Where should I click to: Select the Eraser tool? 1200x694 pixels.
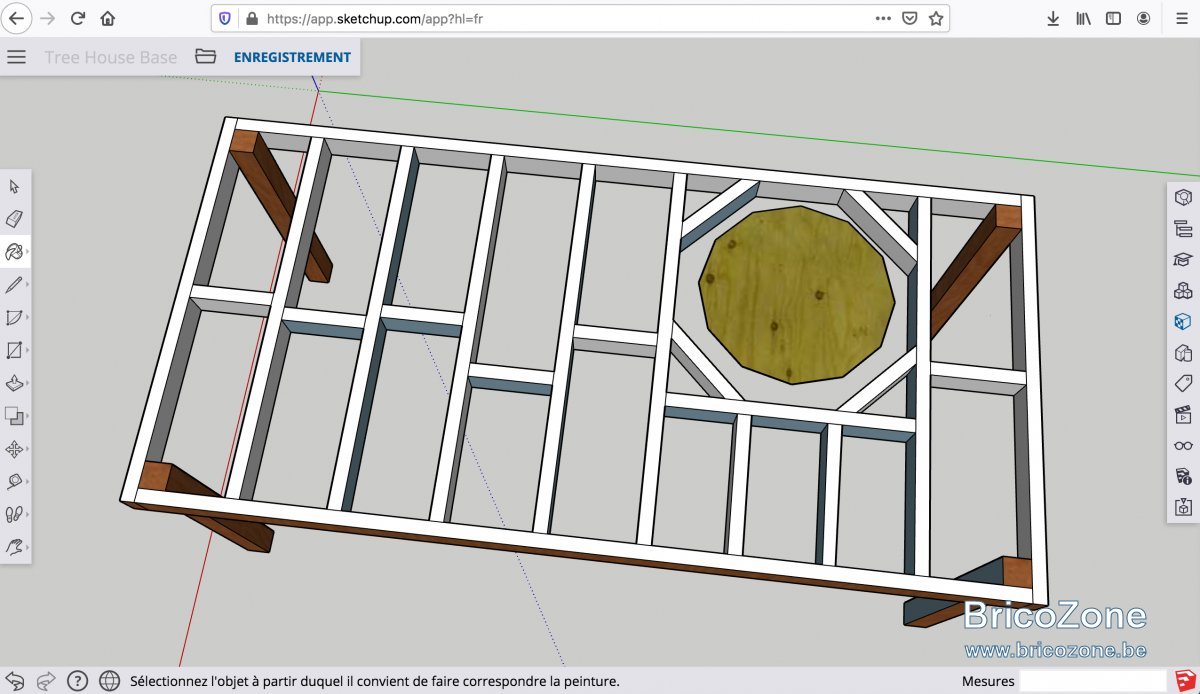pyautogui.click(x=14, y=219)
